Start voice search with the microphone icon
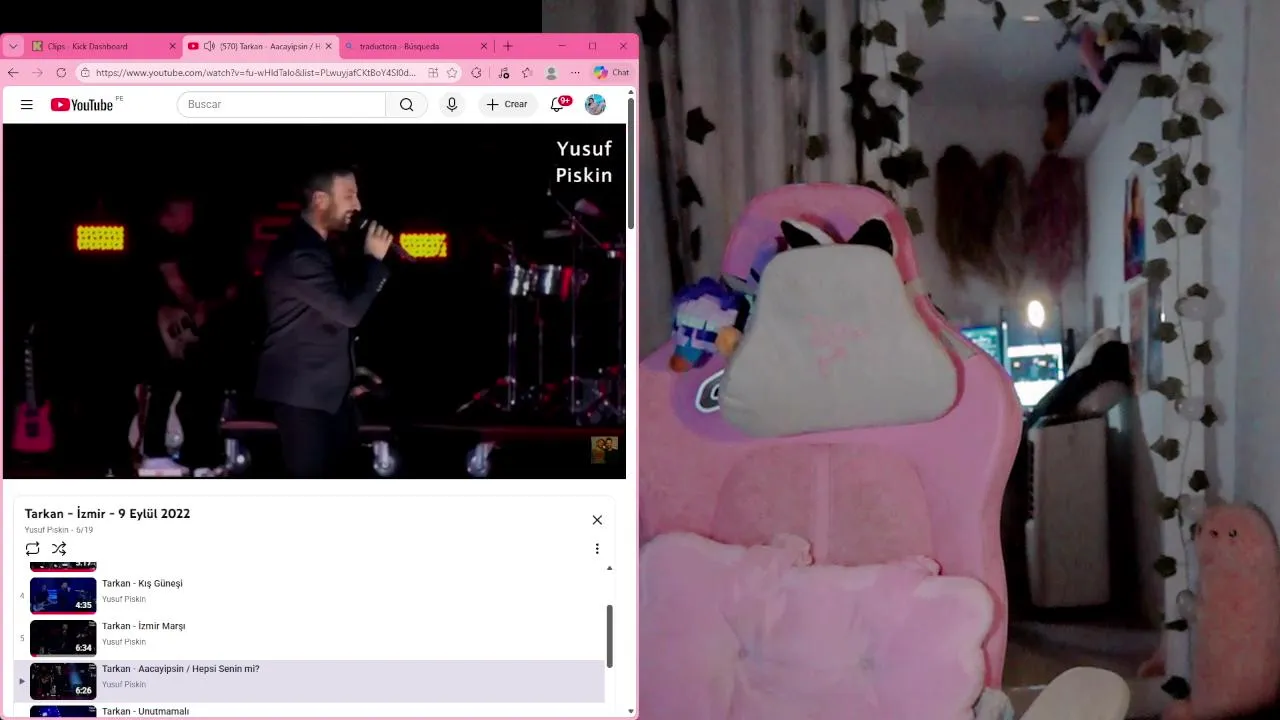 coord(452,104)
